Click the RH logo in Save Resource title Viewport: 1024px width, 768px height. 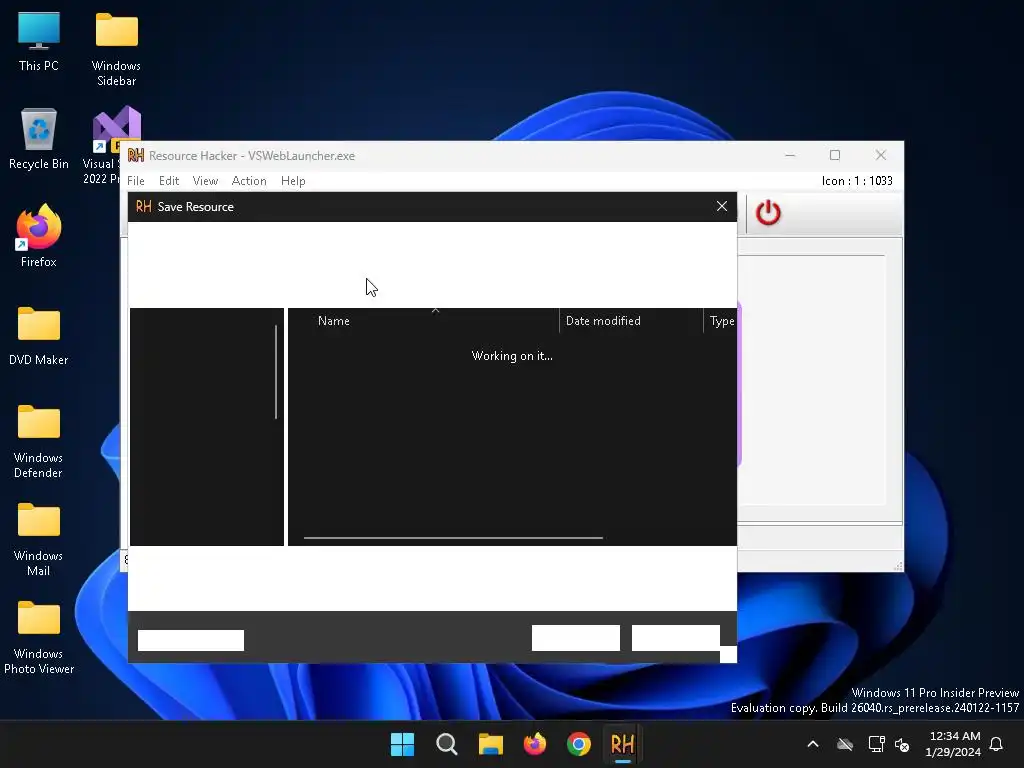tap(144, 206)
